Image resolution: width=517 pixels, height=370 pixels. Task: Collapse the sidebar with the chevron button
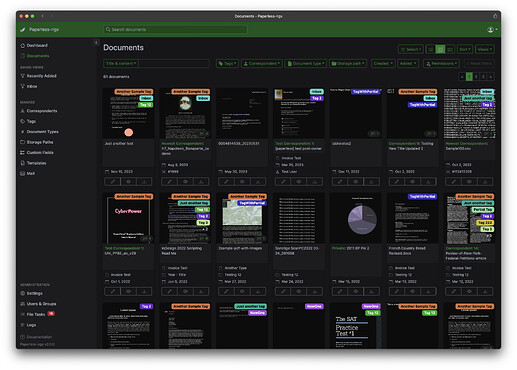[x=96, y=42]
